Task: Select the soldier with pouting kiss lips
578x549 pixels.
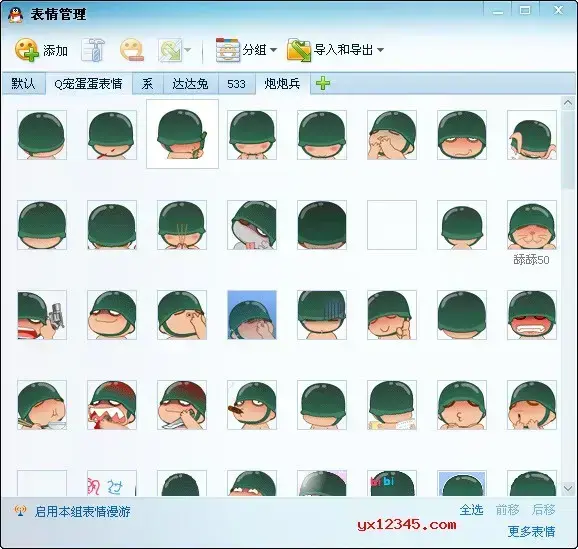Action: [x=462, y=405]
